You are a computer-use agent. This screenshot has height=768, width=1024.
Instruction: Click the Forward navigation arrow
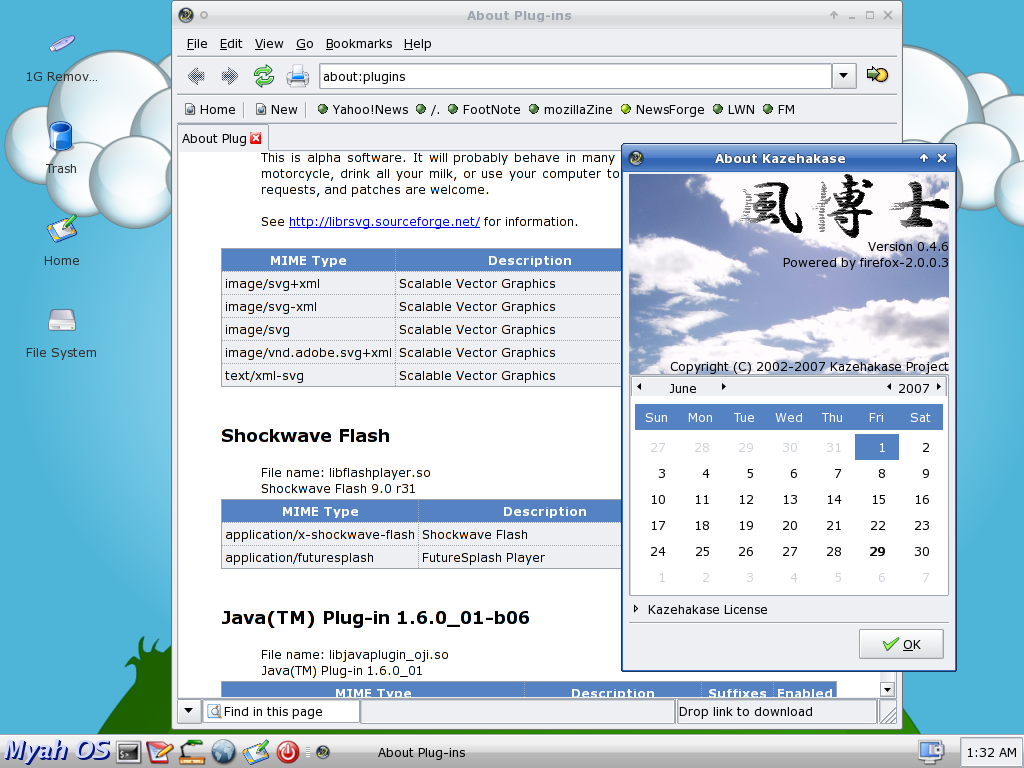[x=229, y=76]
